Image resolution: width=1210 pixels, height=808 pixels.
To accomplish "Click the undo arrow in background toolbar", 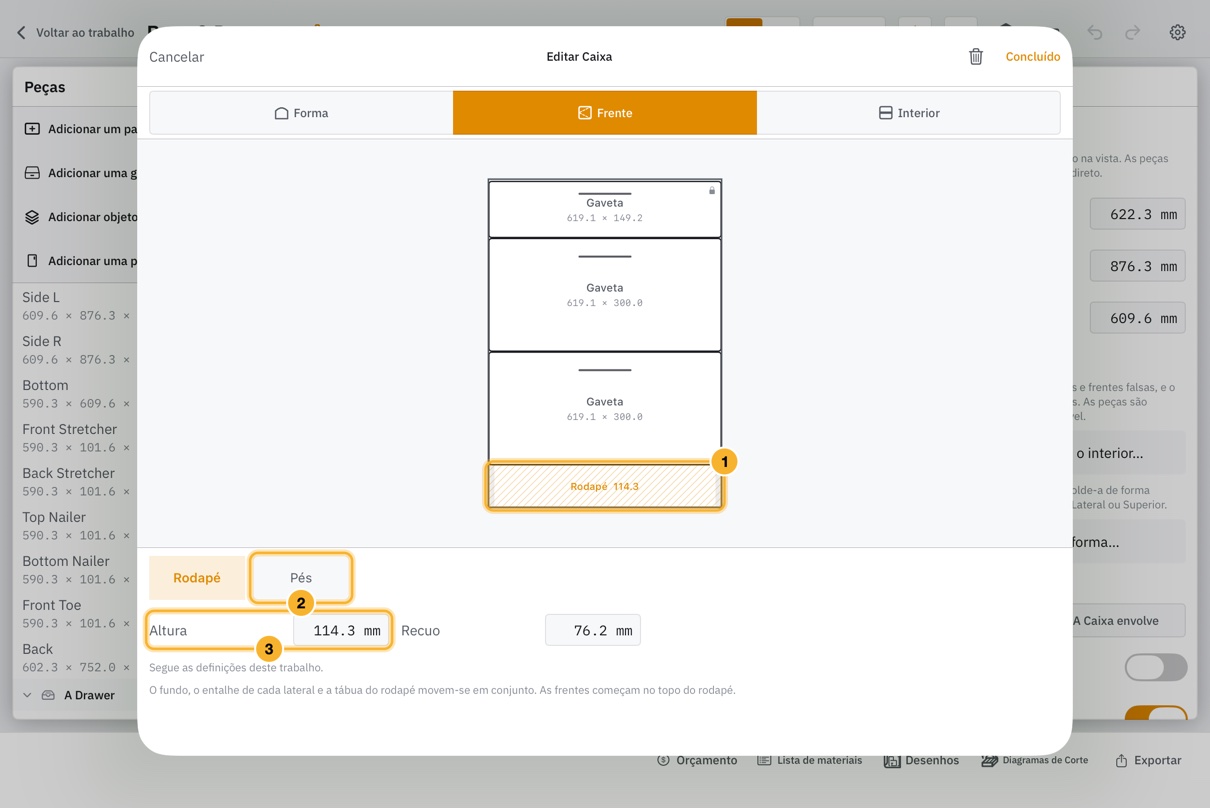I will (x=1095, y=32).
